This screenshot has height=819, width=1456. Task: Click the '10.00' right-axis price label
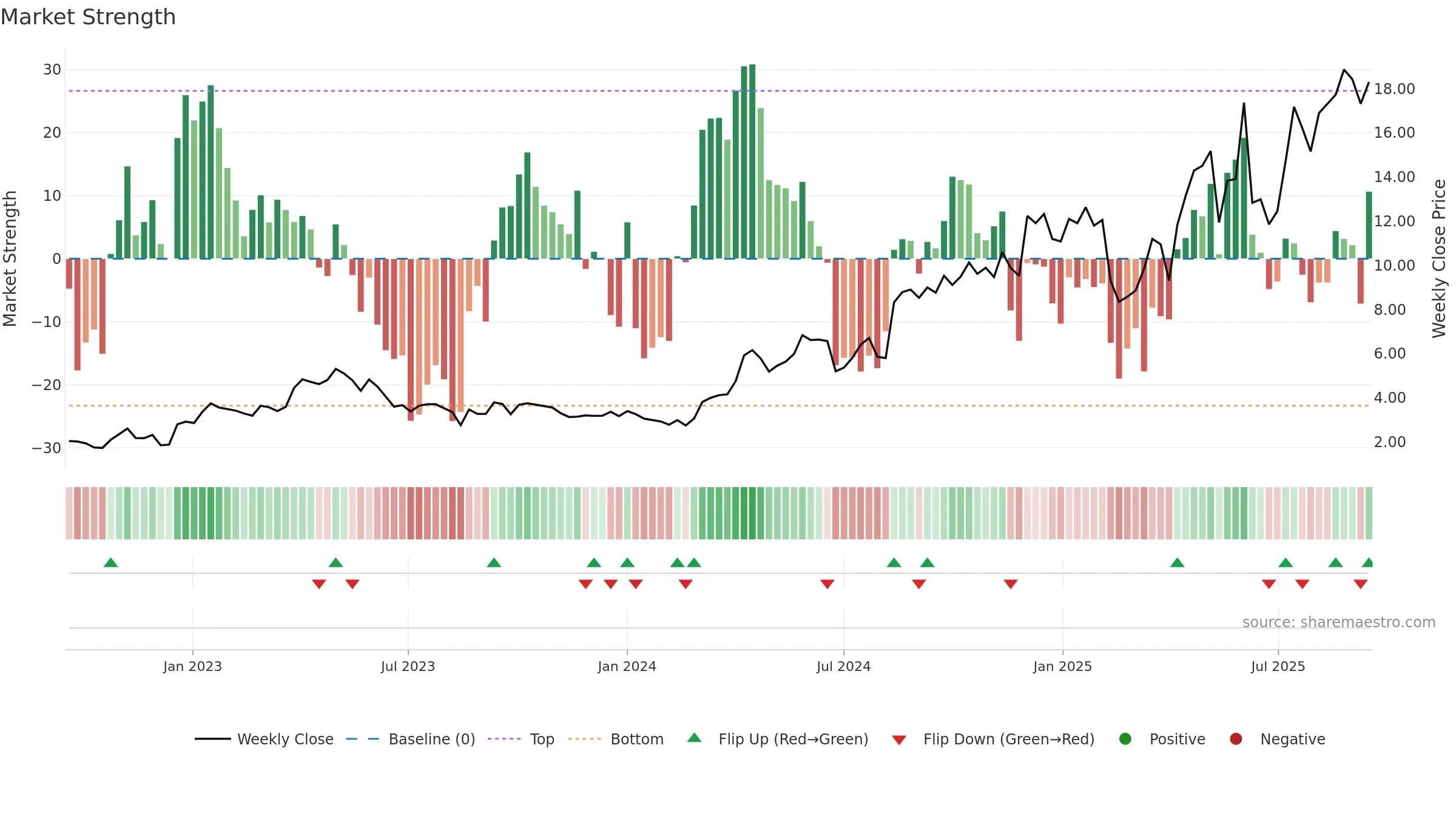(1395, 266)
